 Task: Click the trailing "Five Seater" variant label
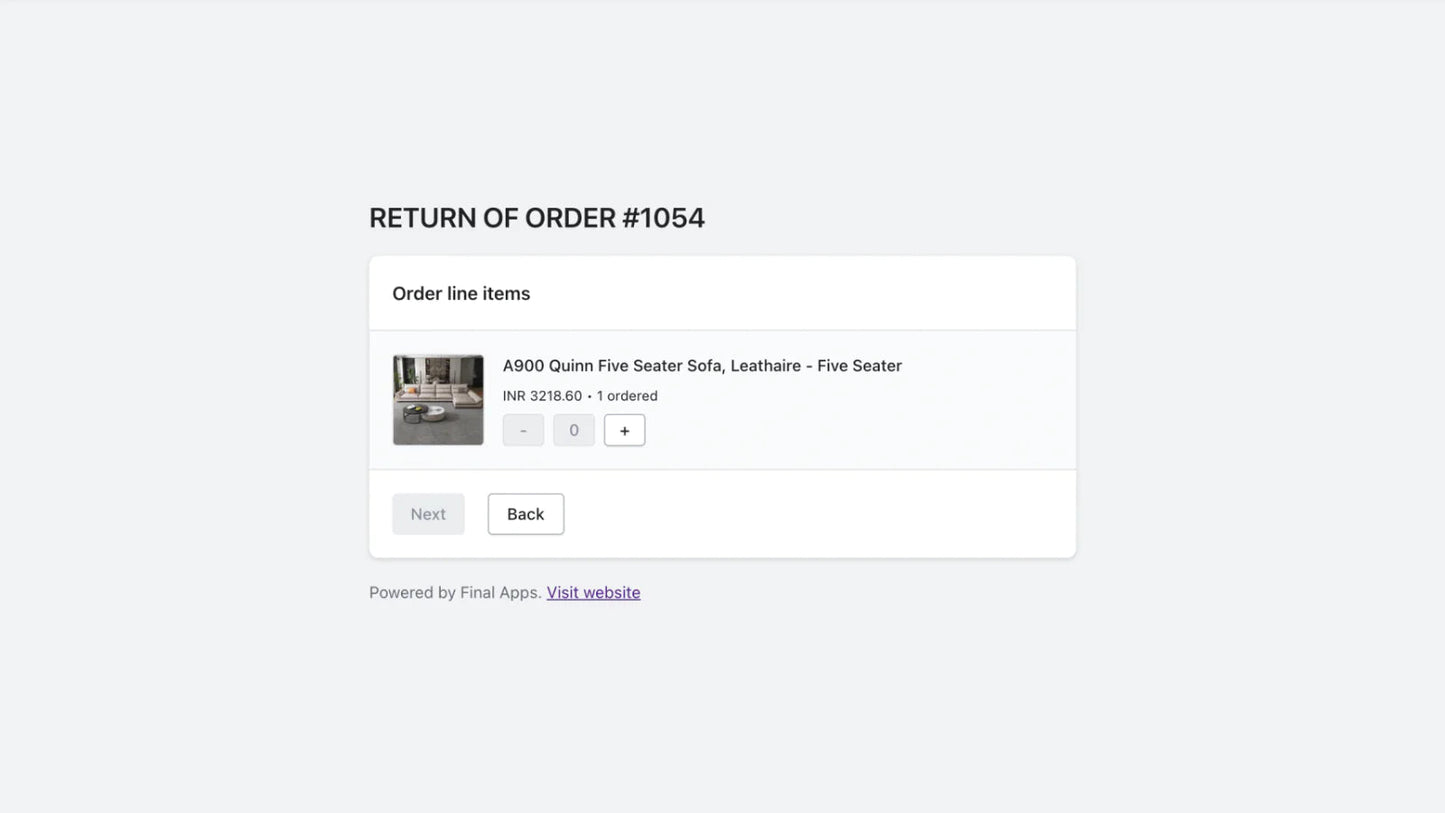pos(859,366)
